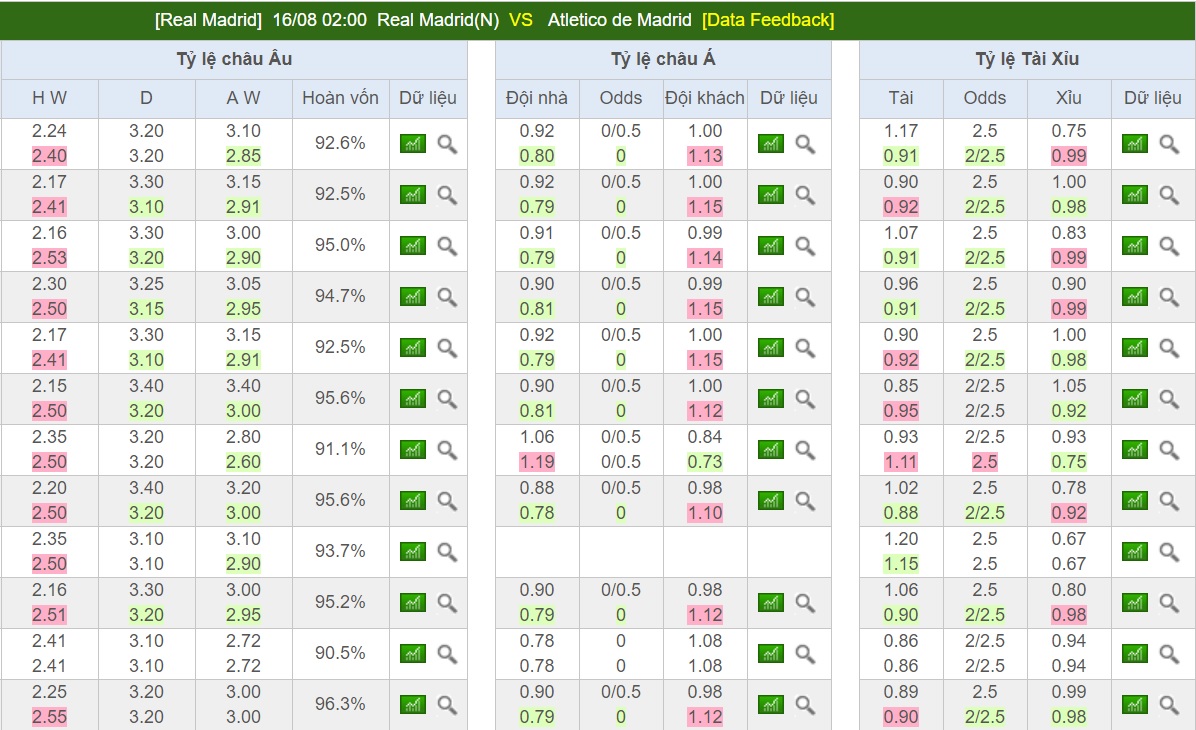Click the [Data Feedback] link

coord(768,20)
